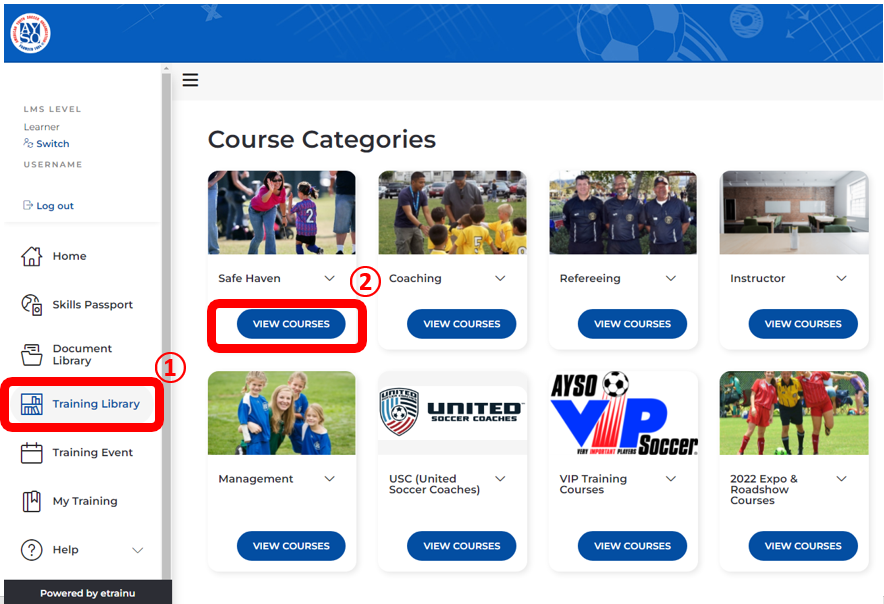Click the Learner level text

pos(41,127)
